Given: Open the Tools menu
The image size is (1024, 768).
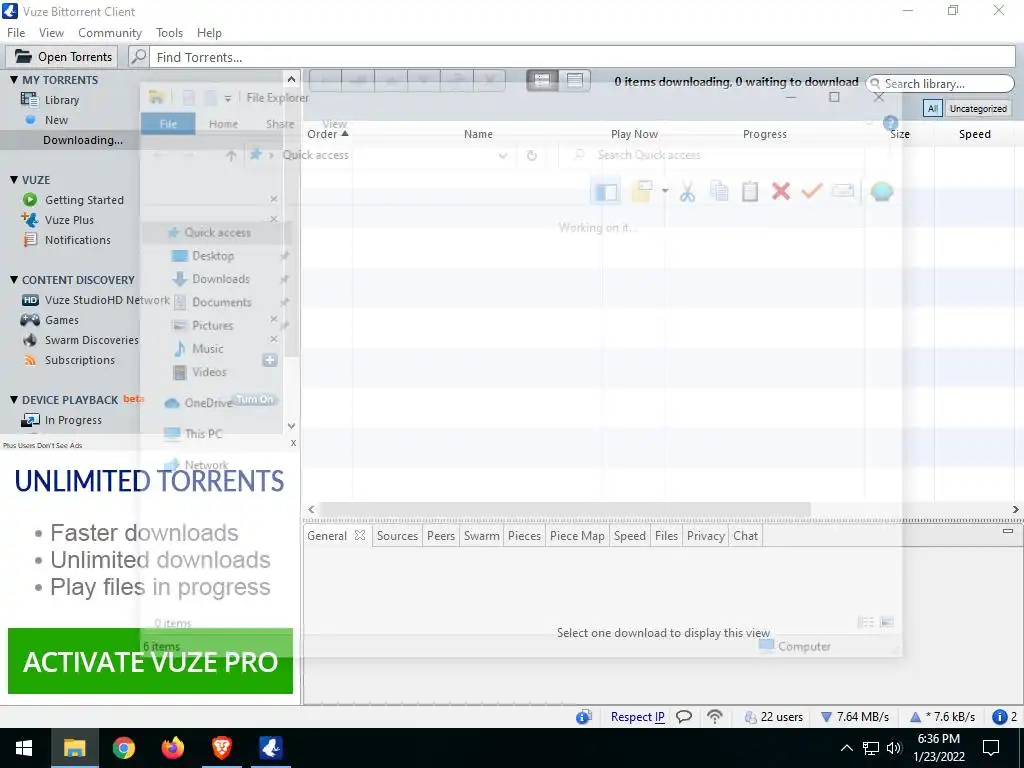Looking at the screenshot, I should point(169,33).
